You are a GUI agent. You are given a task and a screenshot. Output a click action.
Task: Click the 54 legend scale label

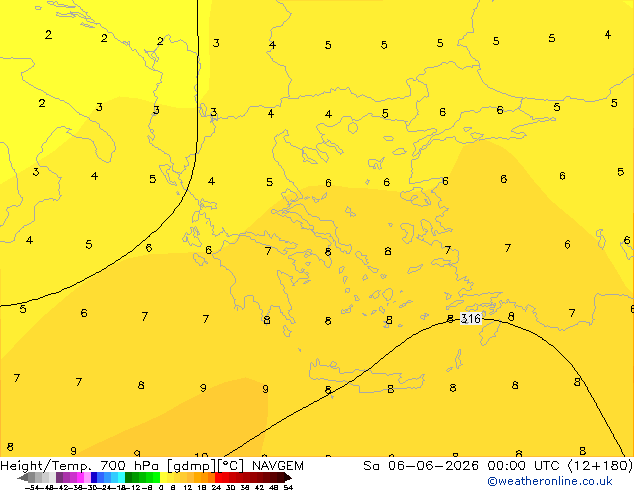click(287, 487)
